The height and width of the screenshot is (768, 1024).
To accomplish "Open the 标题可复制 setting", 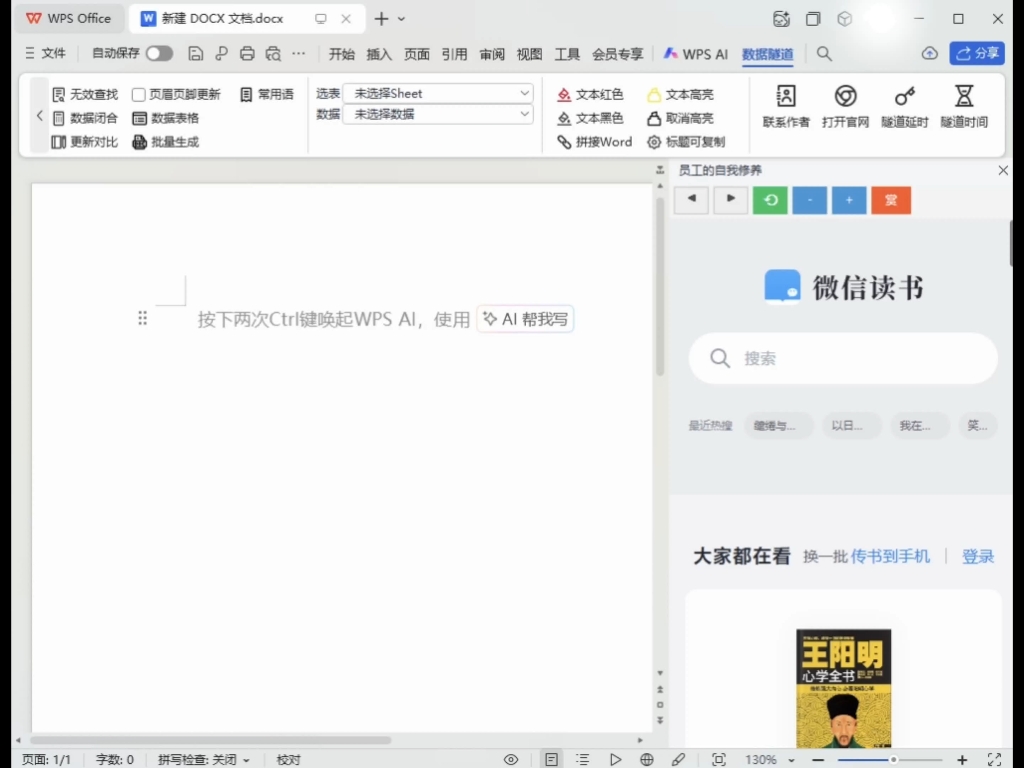I will pos(686,142).
